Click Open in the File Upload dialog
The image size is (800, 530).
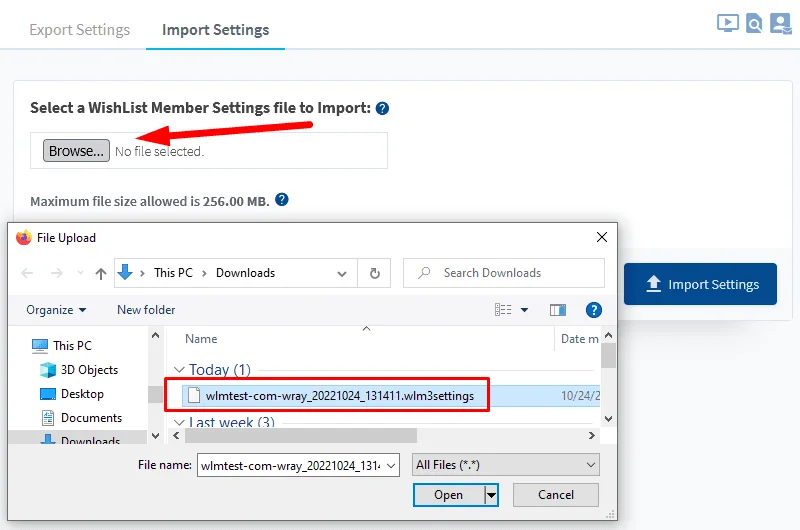click(x=448, y=495)
